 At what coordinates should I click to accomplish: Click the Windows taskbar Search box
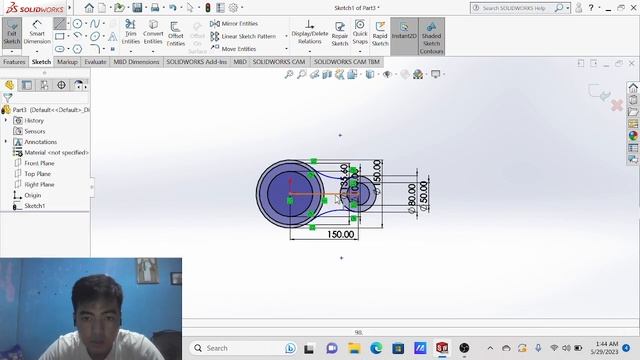(244, 348)
